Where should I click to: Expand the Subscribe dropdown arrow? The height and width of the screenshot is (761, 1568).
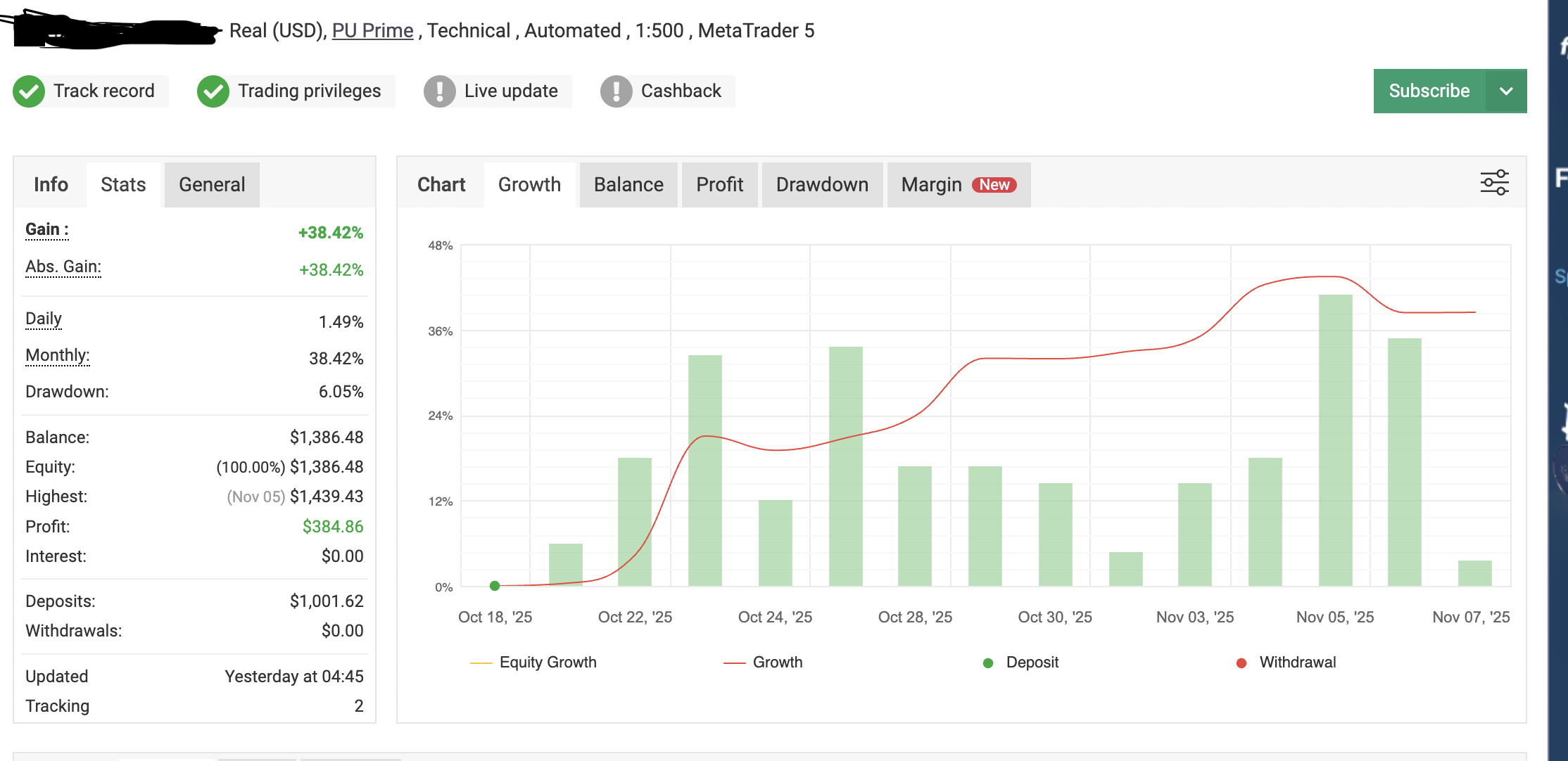(1506, 91)
